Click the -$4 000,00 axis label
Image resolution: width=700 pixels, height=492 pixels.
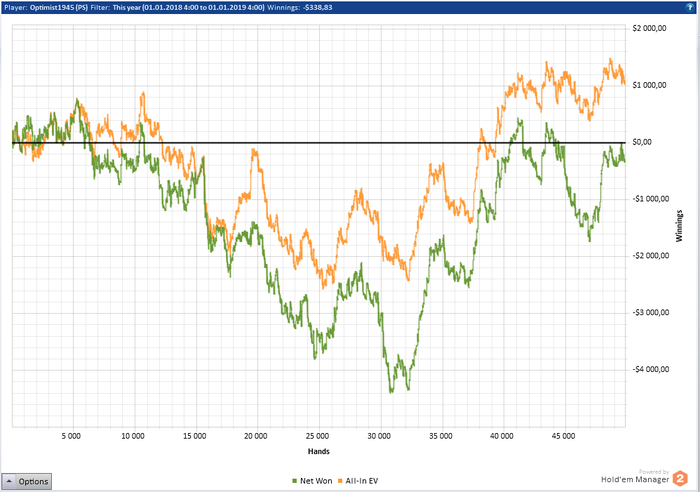click(x=650, y=369)
